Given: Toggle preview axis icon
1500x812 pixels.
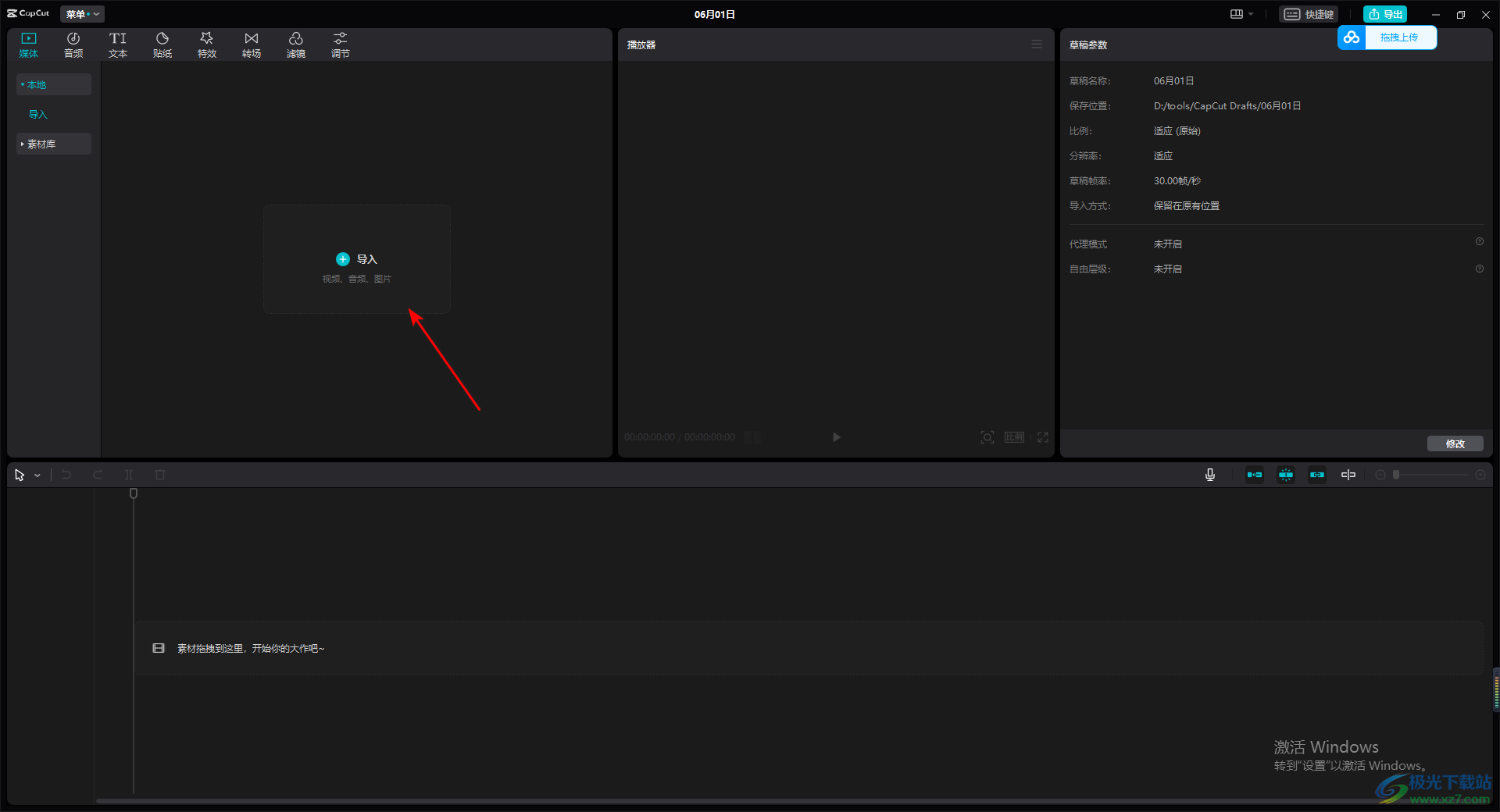Looking at the screenshot, I should (1348, 475).
